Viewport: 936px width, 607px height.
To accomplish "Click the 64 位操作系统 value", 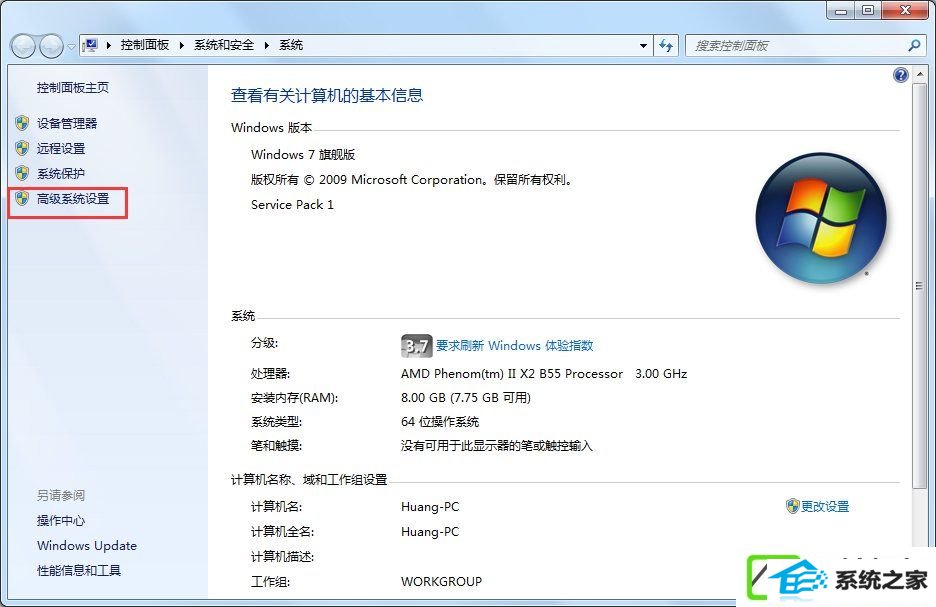I will tap(440, 422).
